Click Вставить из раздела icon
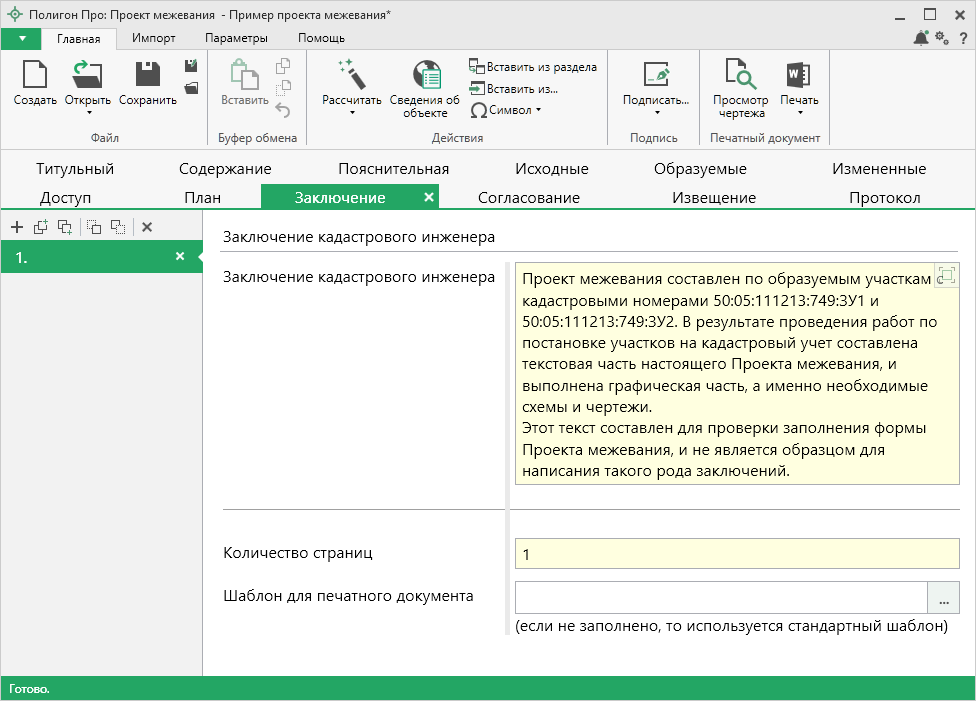Viewport: 976px width, 701px height. click(x=477, y=67)
